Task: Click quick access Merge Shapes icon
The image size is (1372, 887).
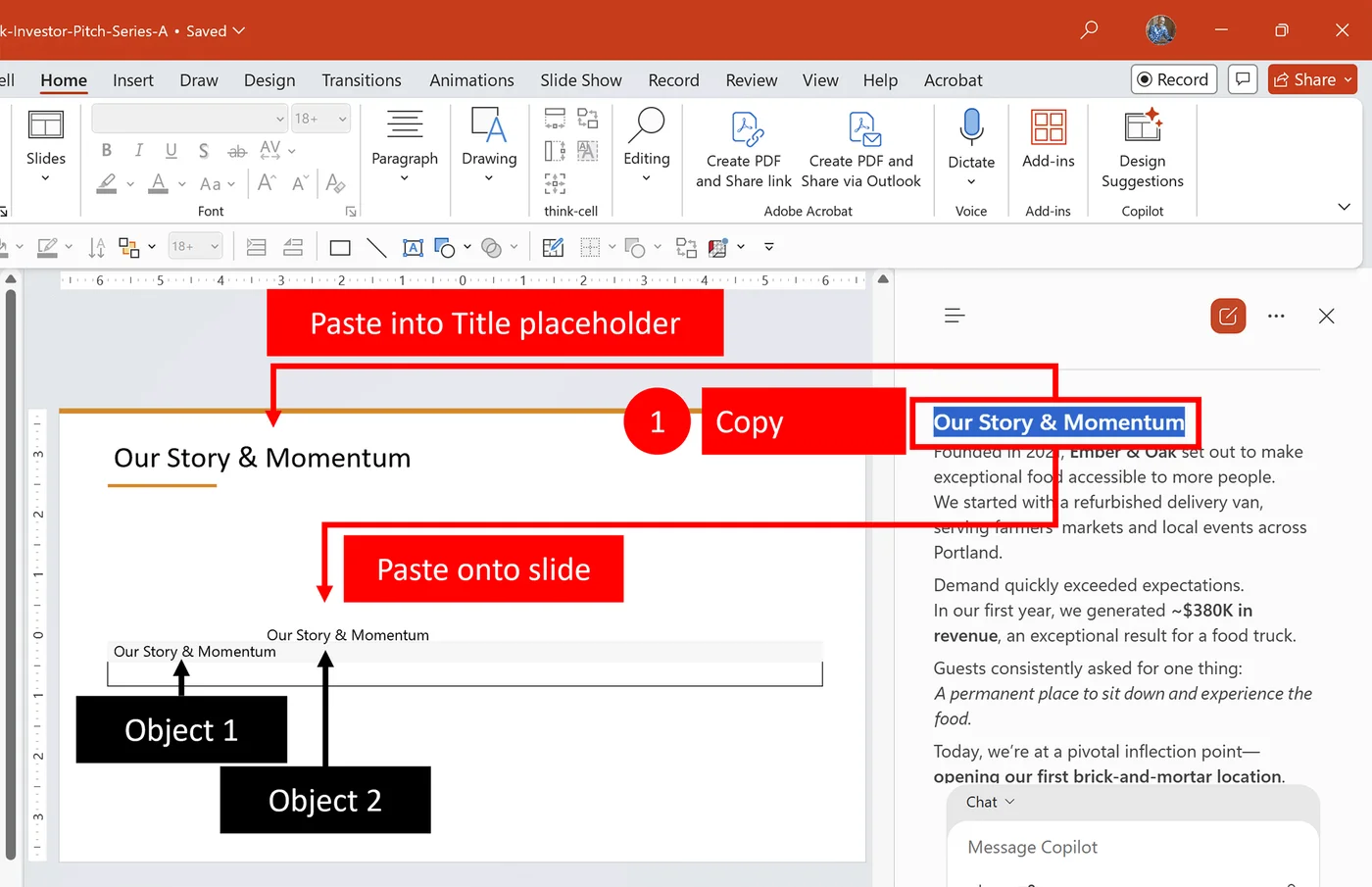Action: 492,248
